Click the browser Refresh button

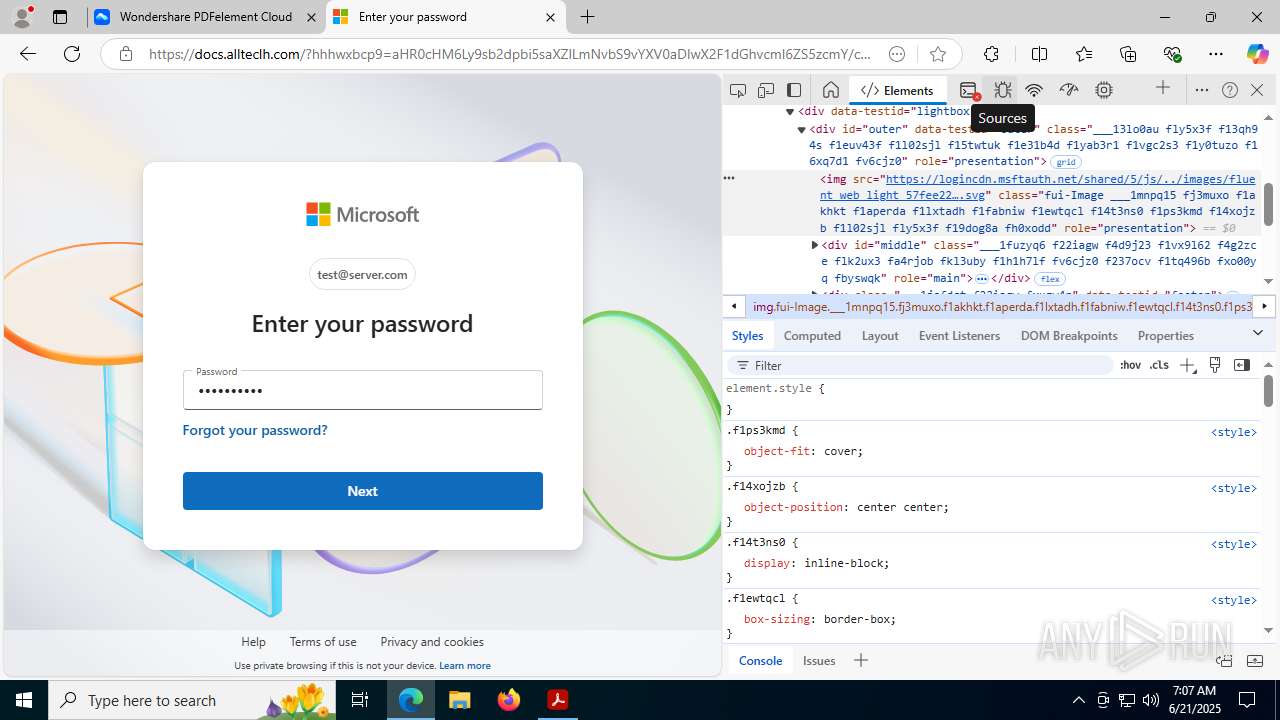(72, 54)
